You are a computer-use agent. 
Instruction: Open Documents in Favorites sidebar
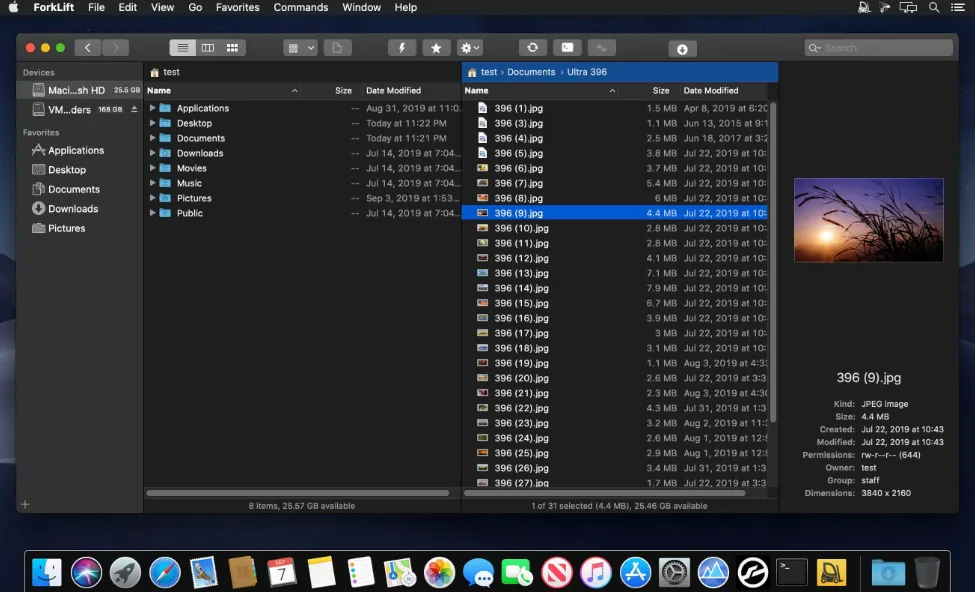(x=73, y=189)
